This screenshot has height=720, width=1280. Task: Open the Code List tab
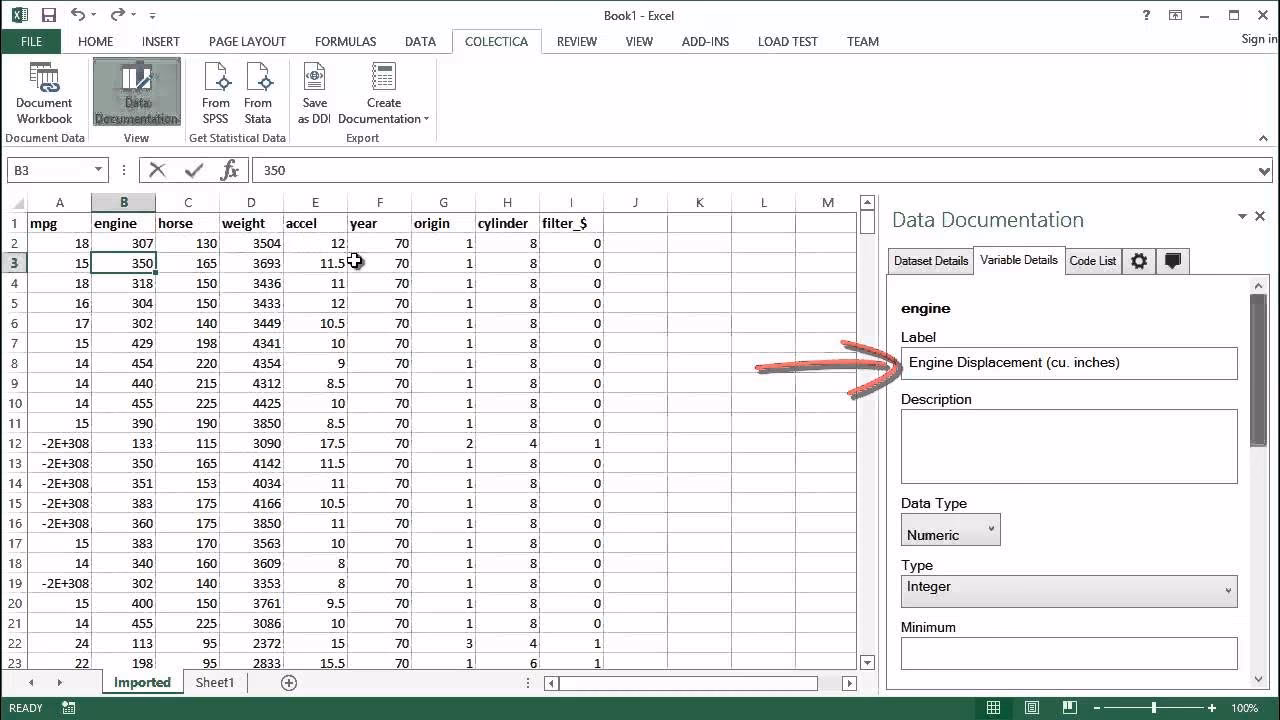[1092, 261]
